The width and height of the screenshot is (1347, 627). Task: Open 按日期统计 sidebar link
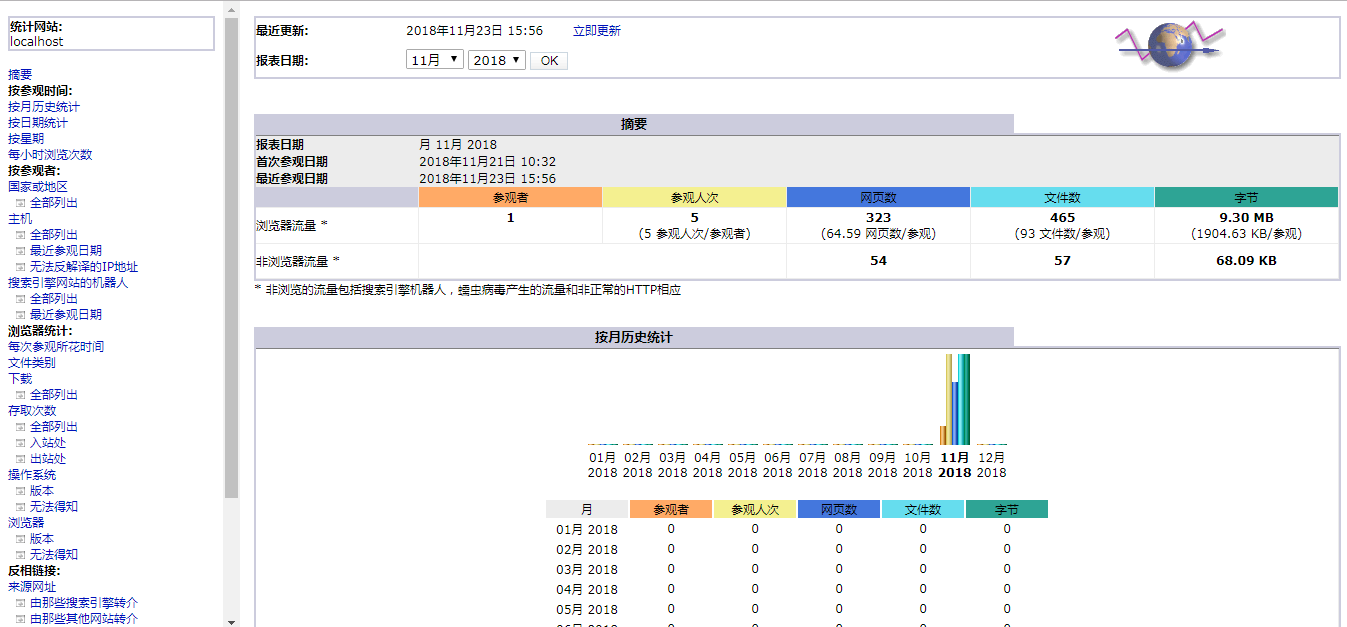pos(38,123)
